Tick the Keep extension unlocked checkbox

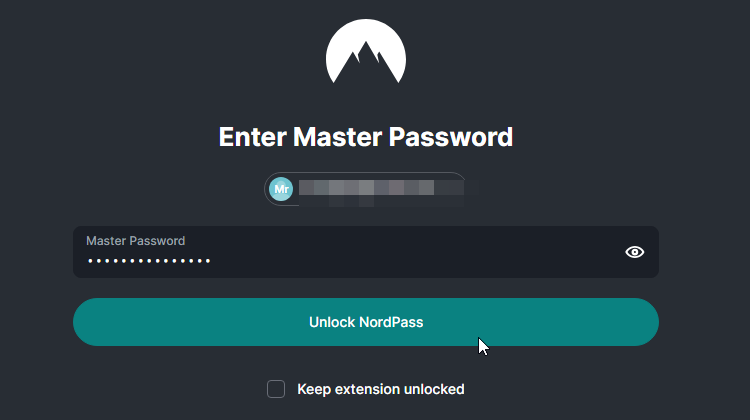[276, 389]
